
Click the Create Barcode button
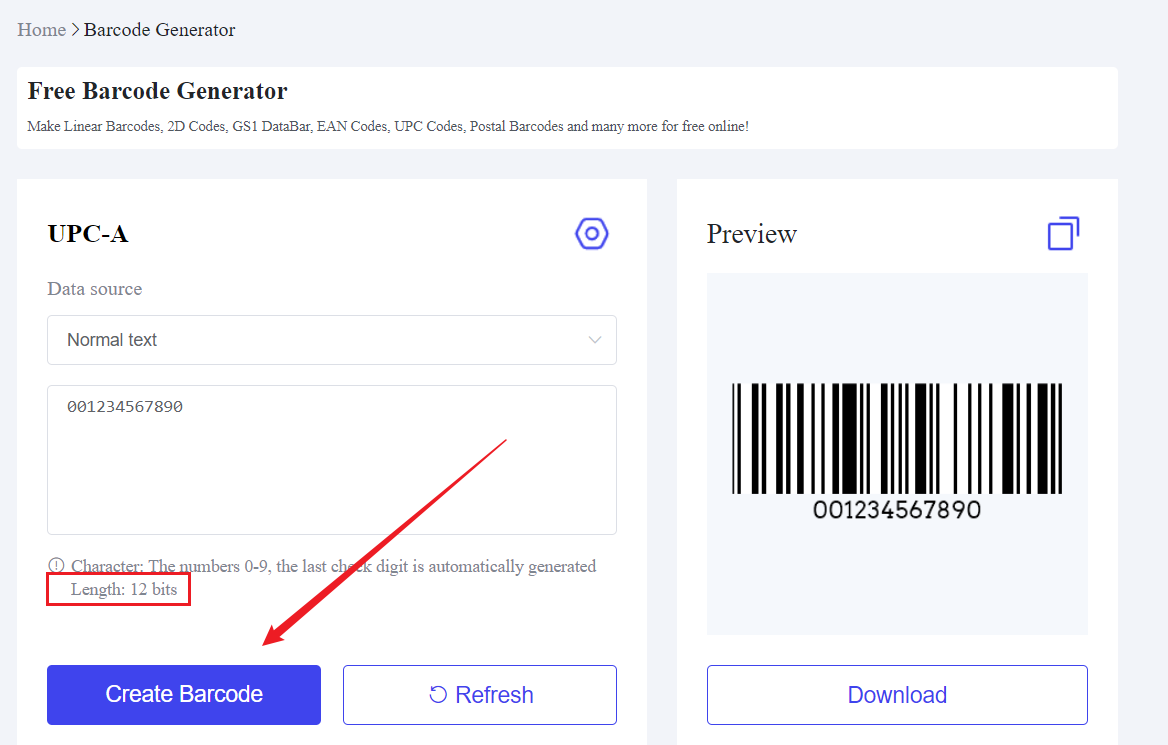click(184, 694)
